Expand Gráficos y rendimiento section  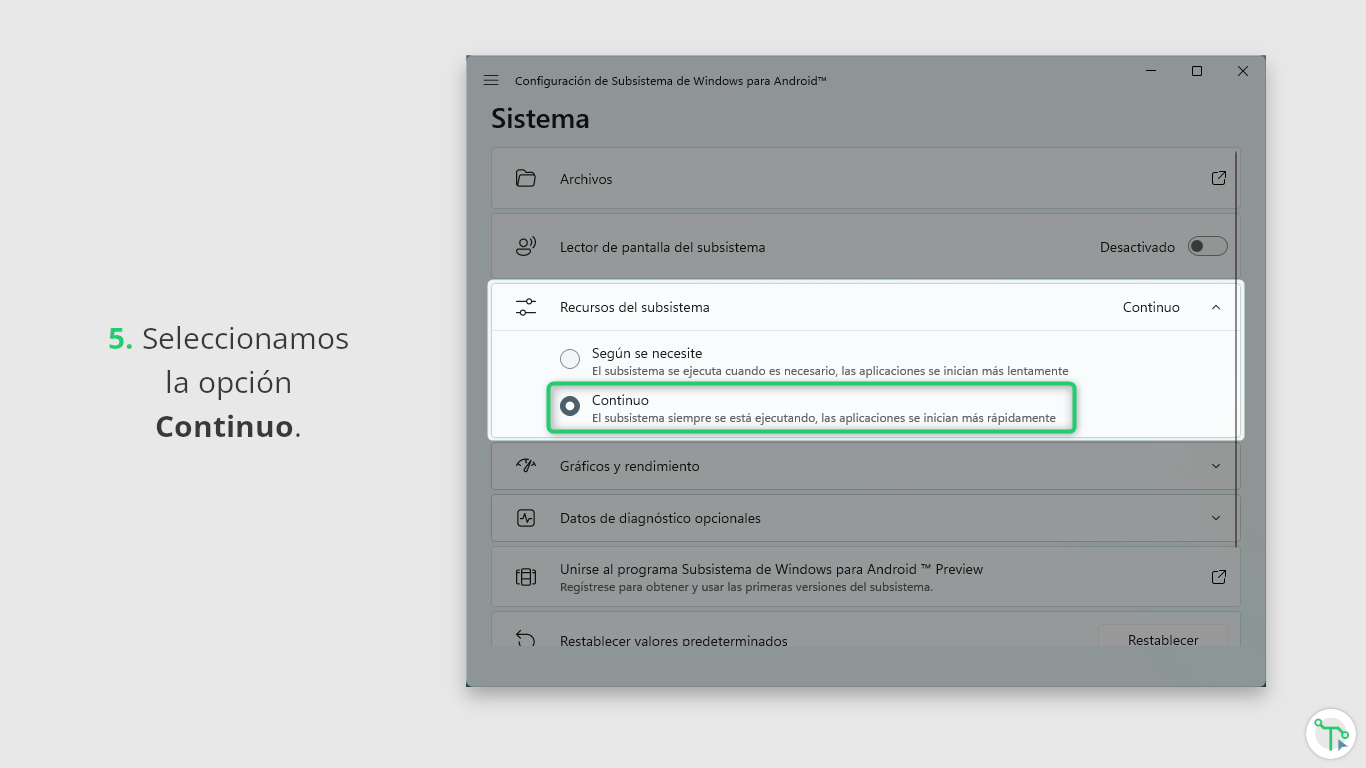coord(1216,466)
